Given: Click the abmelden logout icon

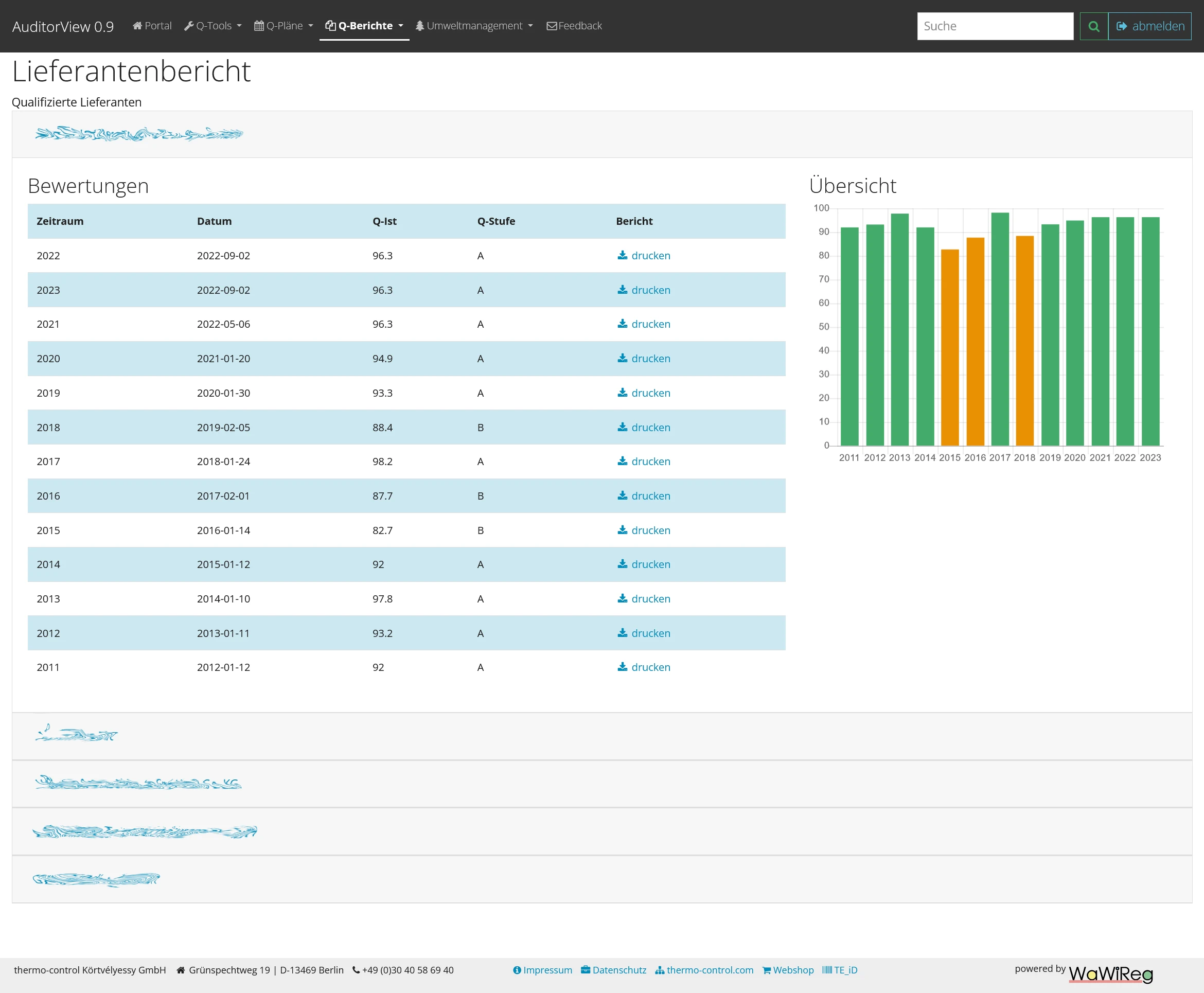Looking at the screenshot, I should click(1122, 26).
